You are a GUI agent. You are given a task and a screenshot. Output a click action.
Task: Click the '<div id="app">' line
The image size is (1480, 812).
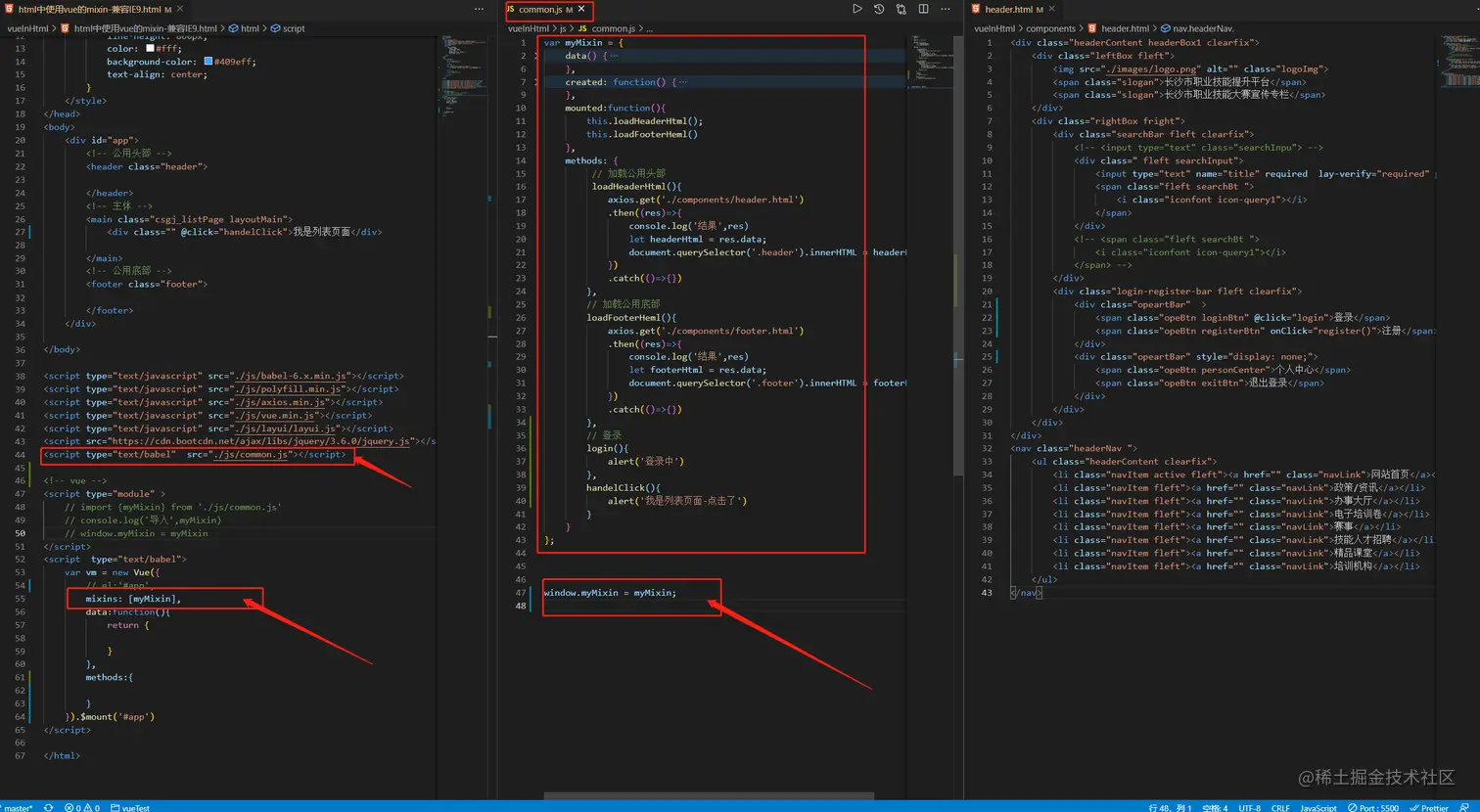pos(102,140)
